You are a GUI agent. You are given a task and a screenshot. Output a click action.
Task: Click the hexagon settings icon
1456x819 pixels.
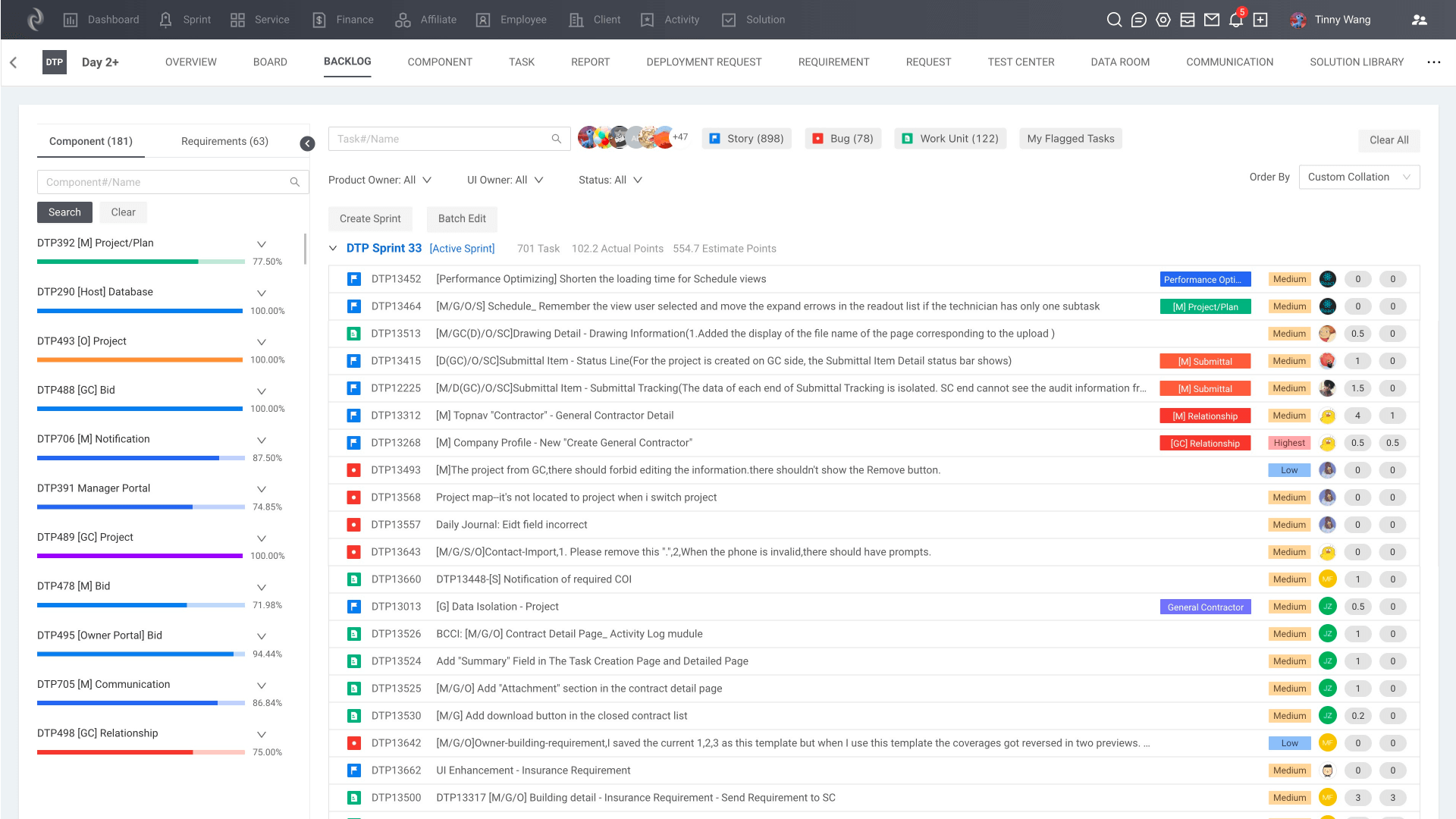[1163, 20]
